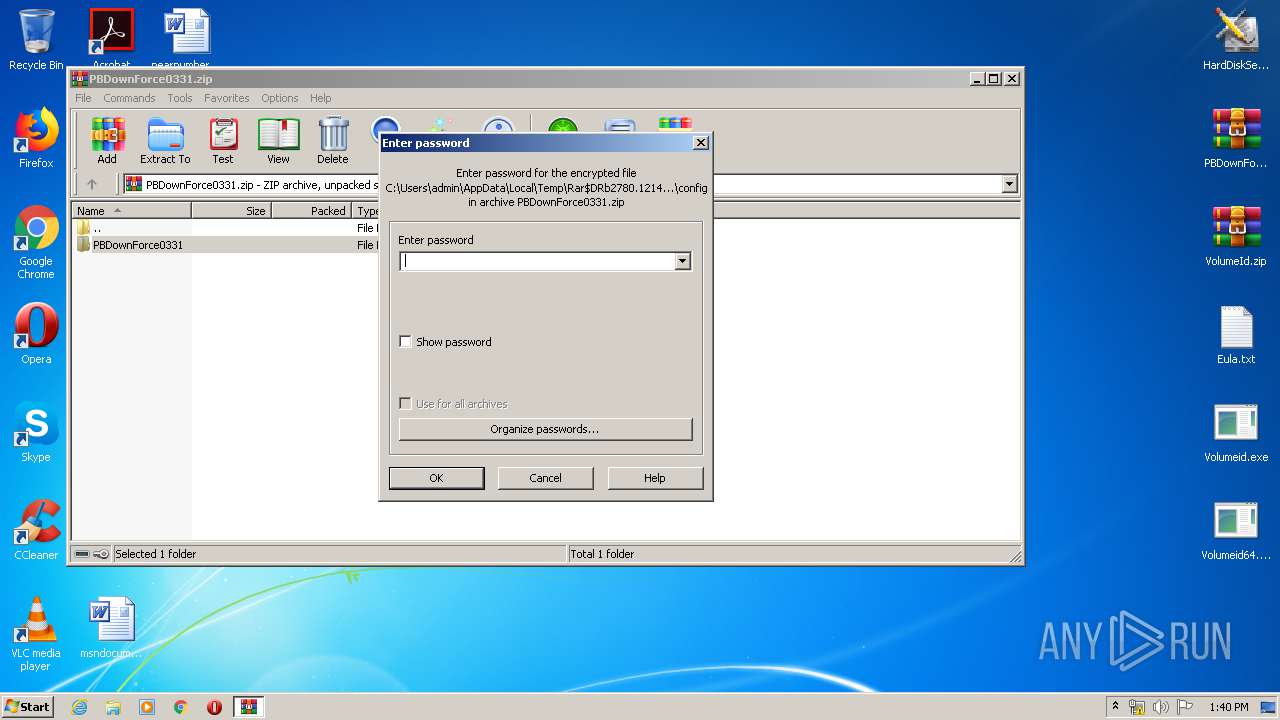1280x720 pixels.
Task: Select Opera desktop shortcut
Action: pyautogui.click(x=36, y=334)
